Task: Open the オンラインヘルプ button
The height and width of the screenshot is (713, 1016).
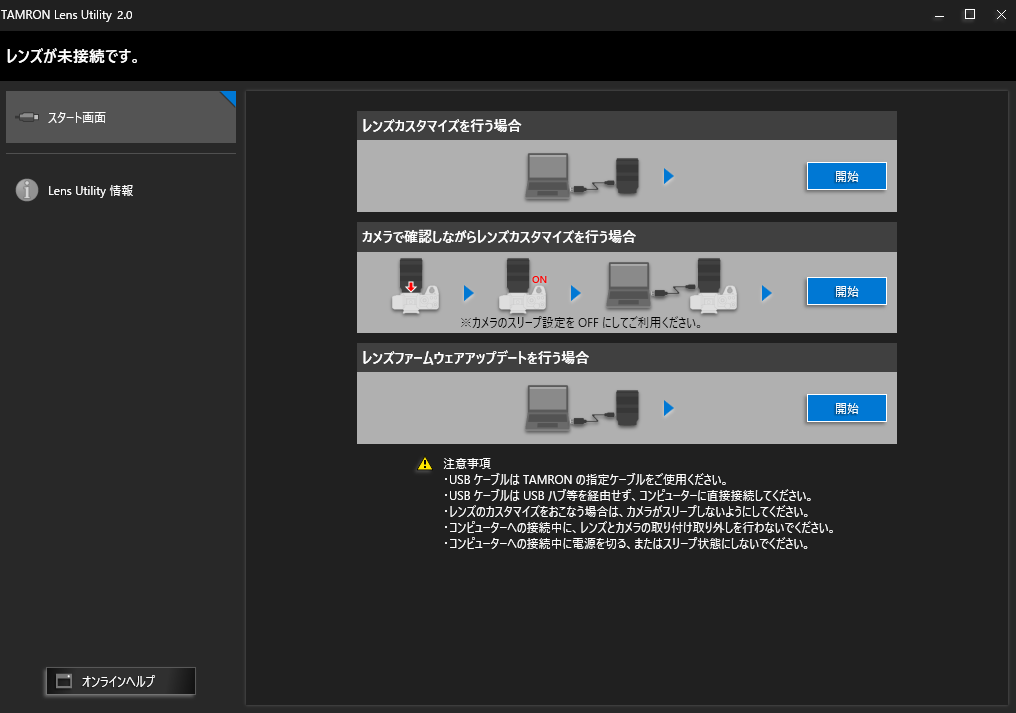Action: point(121,681)
